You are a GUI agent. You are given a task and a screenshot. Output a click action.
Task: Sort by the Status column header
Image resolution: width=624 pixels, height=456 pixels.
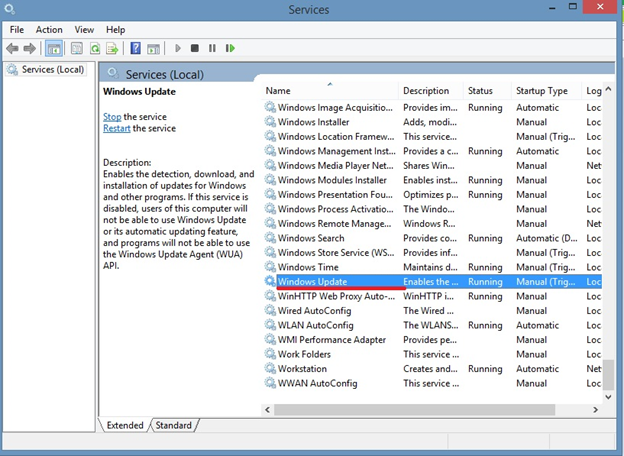coord(488,91)
